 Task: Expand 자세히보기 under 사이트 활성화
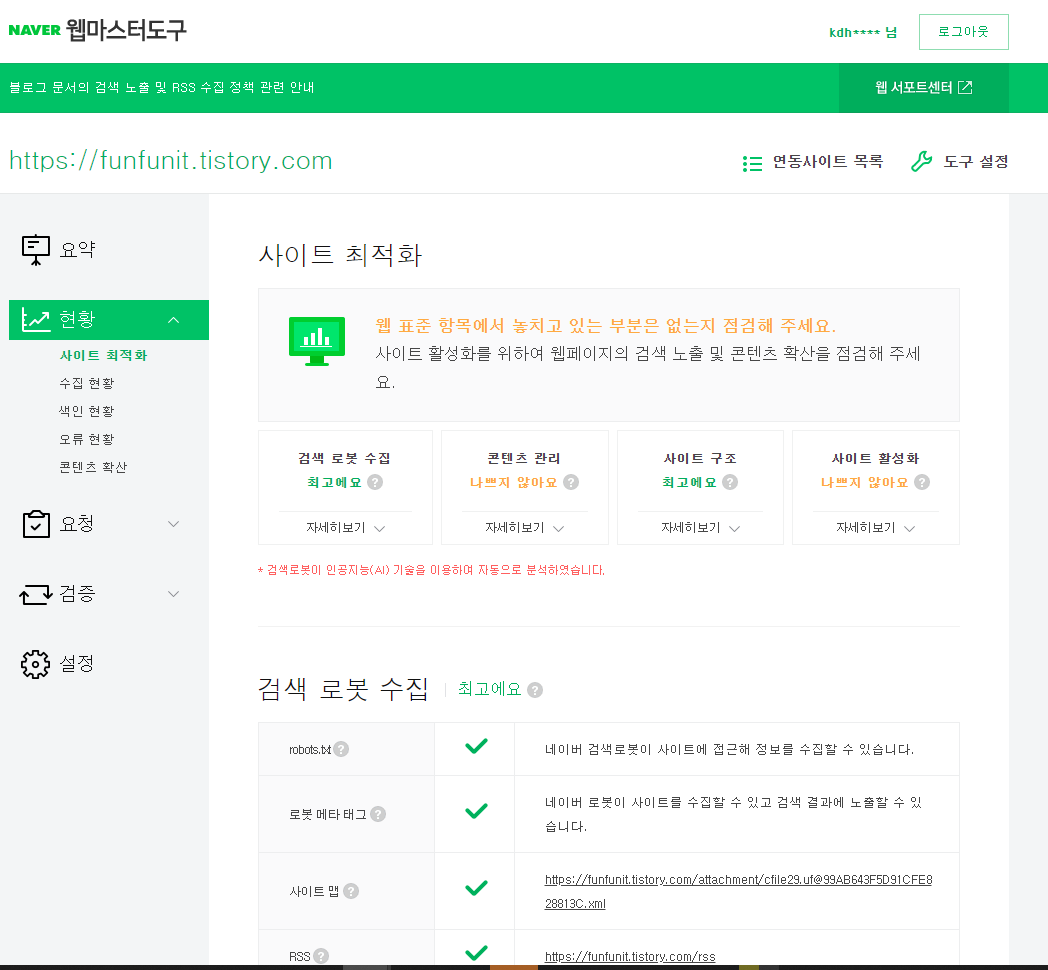pyautogui.click(x=875, y=528)
